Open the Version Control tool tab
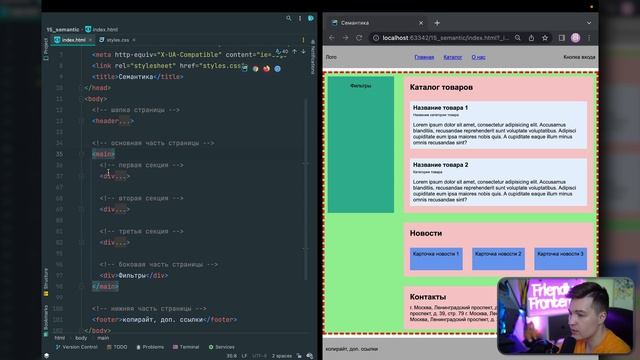 point(76,347)
